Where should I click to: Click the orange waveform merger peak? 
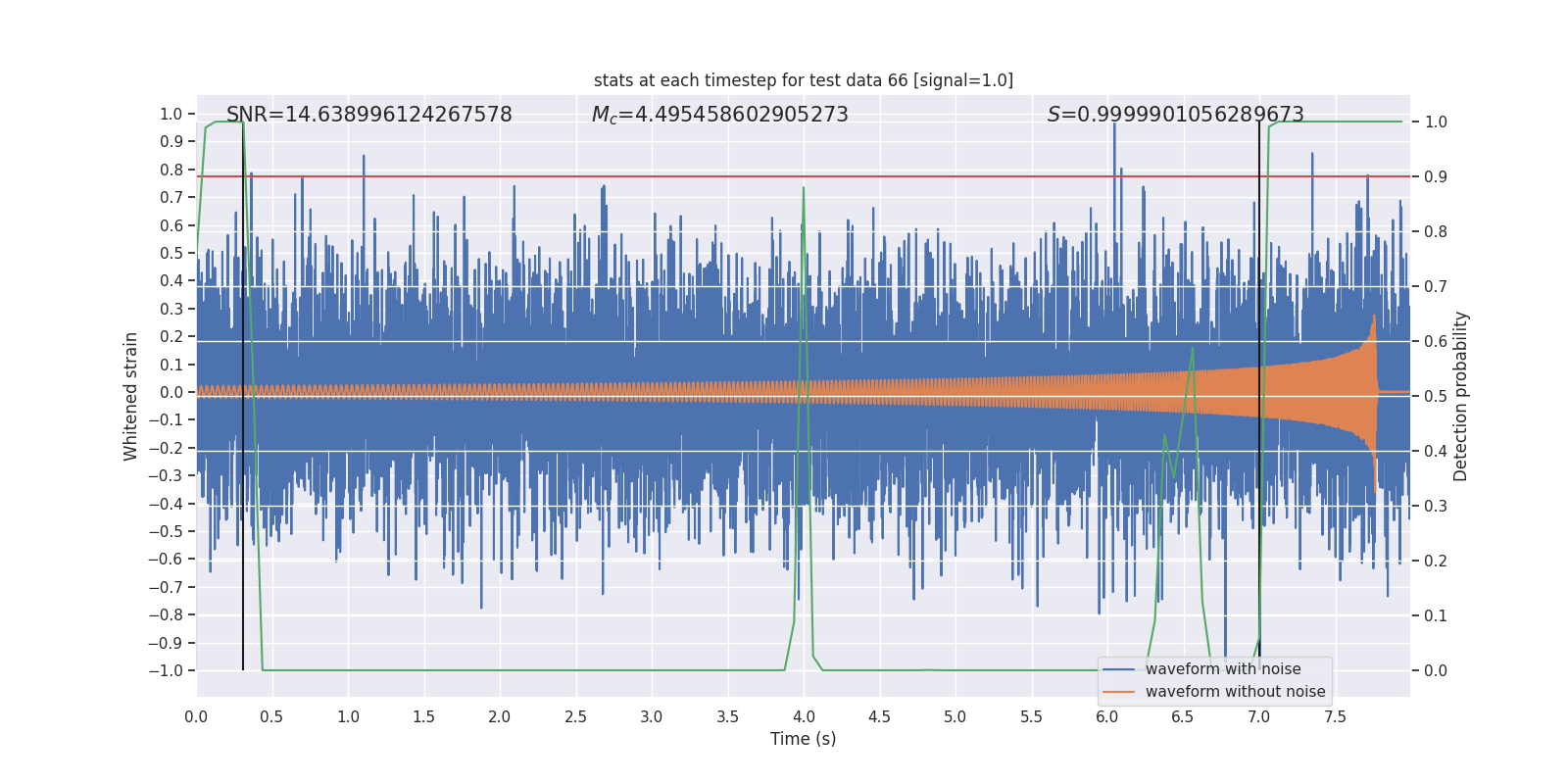click(1374, 323)
